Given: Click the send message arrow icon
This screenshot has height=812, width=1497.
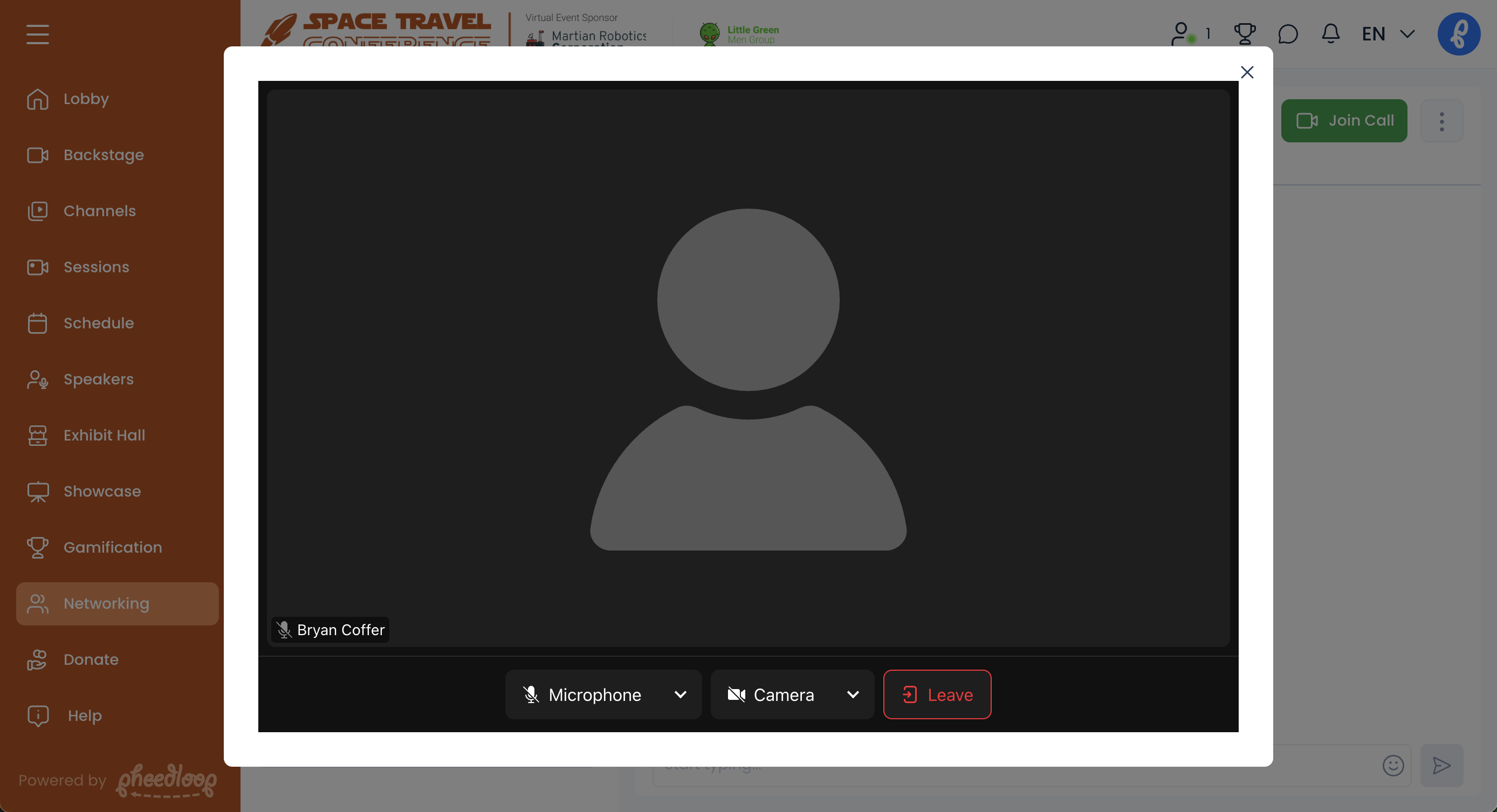Looking at the screenshot, I should click(x=1441, y=766).
